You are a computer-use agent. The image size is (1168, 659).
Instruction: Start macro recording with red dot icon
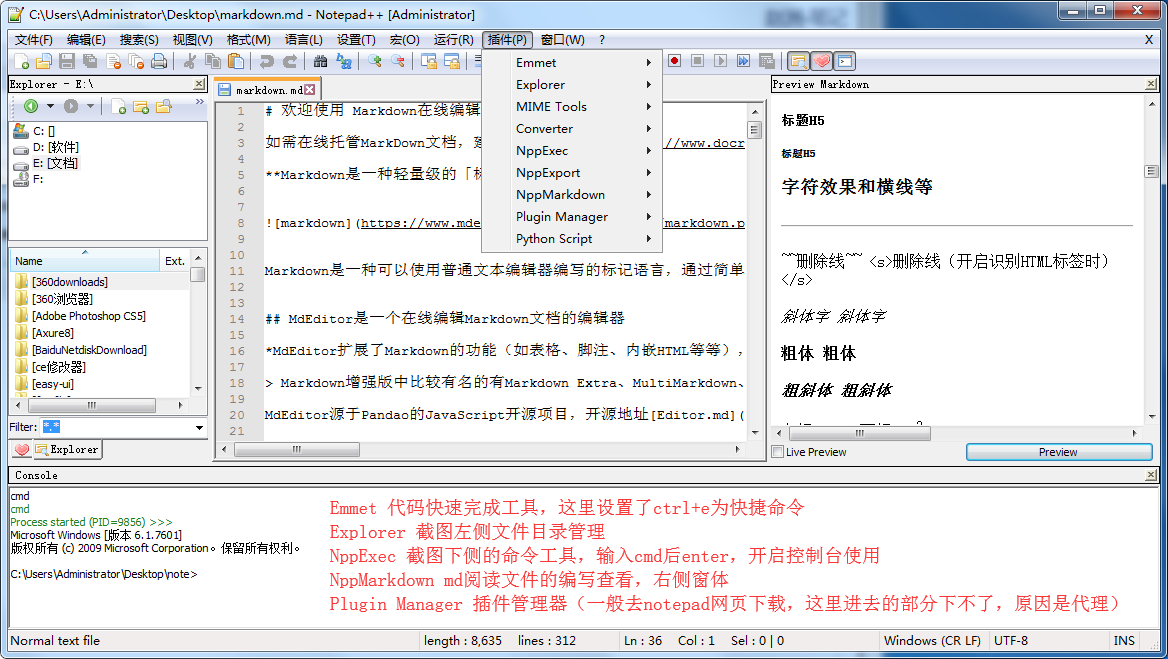click(674, 61)
